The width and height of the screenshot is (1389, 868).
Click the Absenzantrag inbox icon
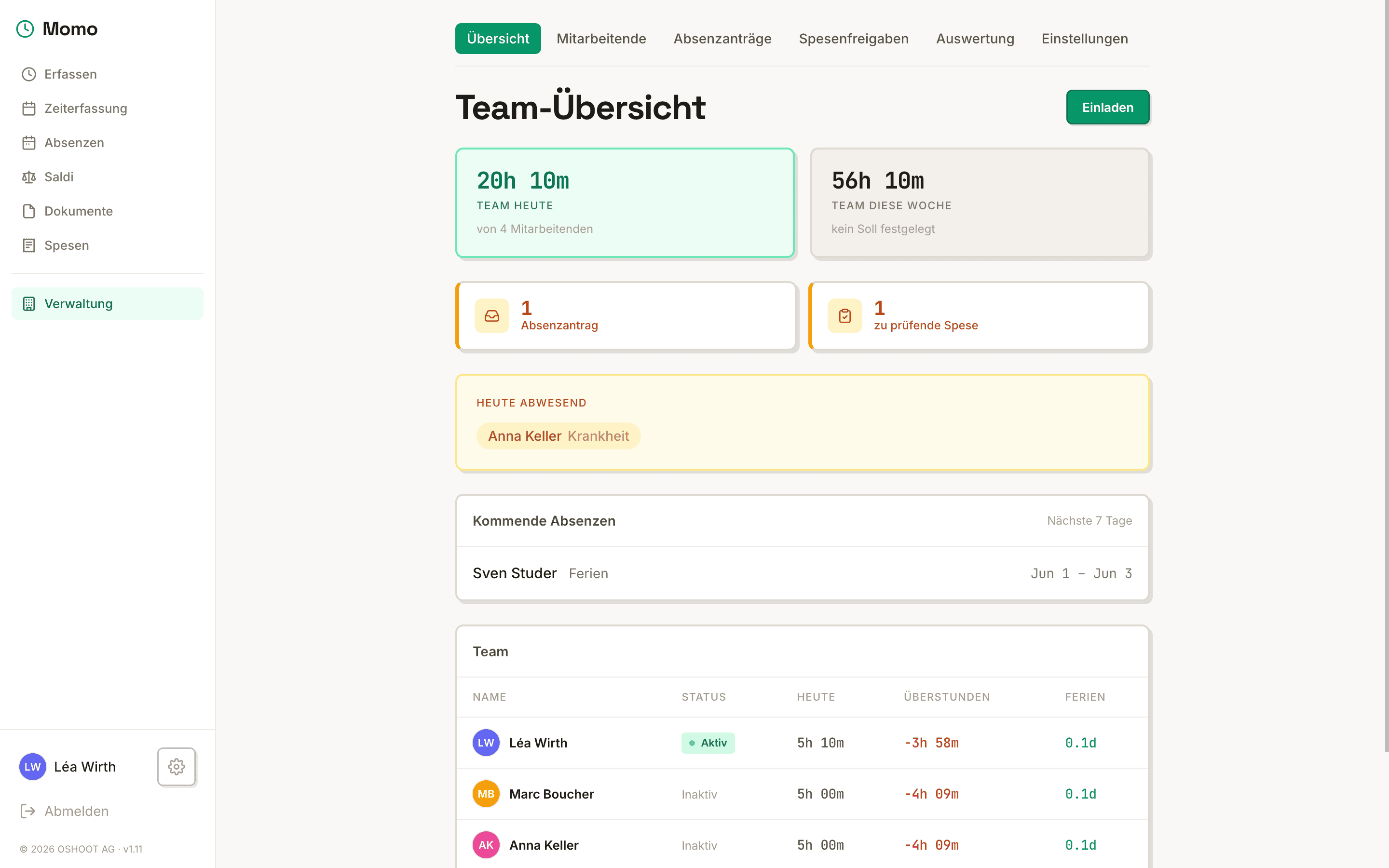point(492,316)
